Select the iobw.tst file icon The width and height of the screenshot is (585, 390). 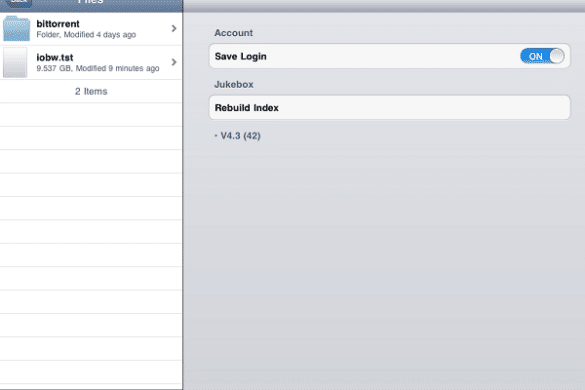point(15,62)
